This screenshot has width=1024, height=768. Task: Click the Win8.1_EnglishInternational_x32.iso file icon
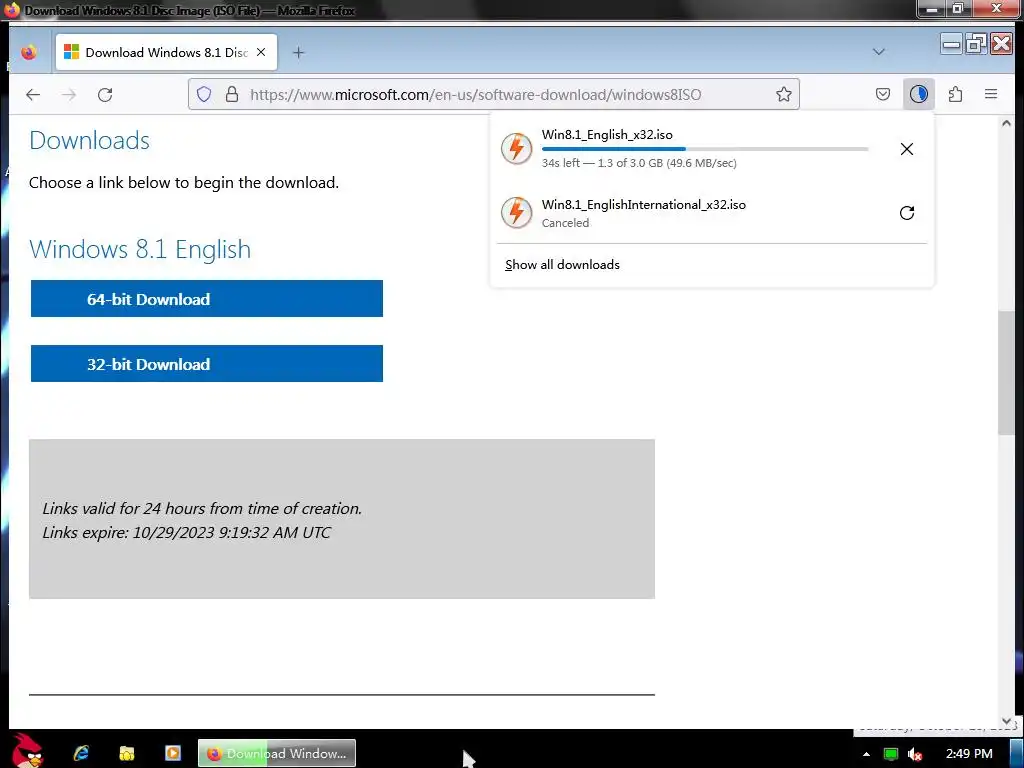tap(517, 213)
